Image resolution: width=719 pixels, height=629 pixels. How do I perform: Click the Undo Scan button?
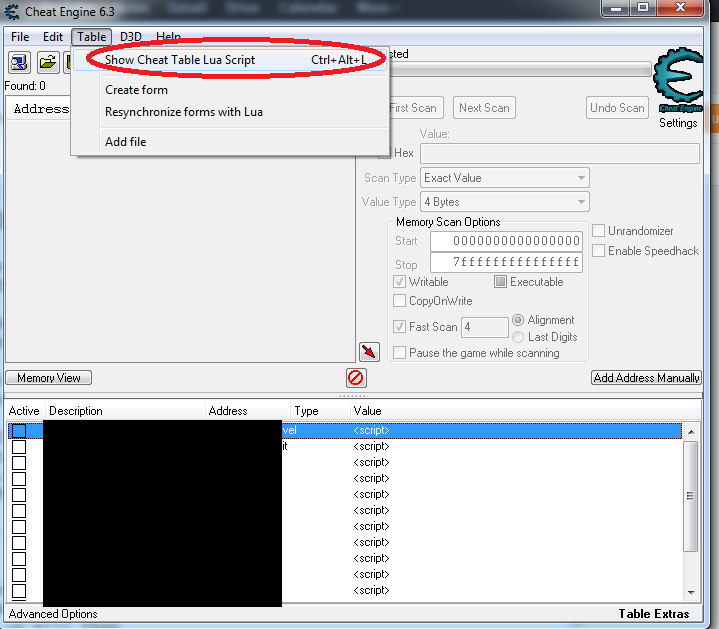(617, 108)
